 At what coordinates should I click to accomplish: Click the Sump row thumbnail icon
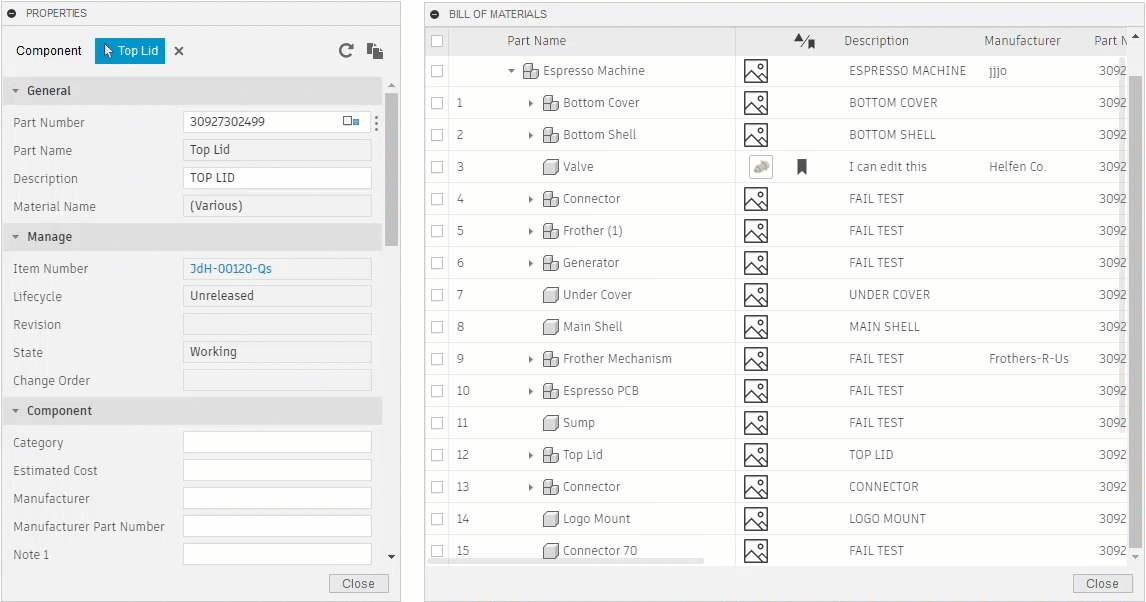[x=756, y=423]
